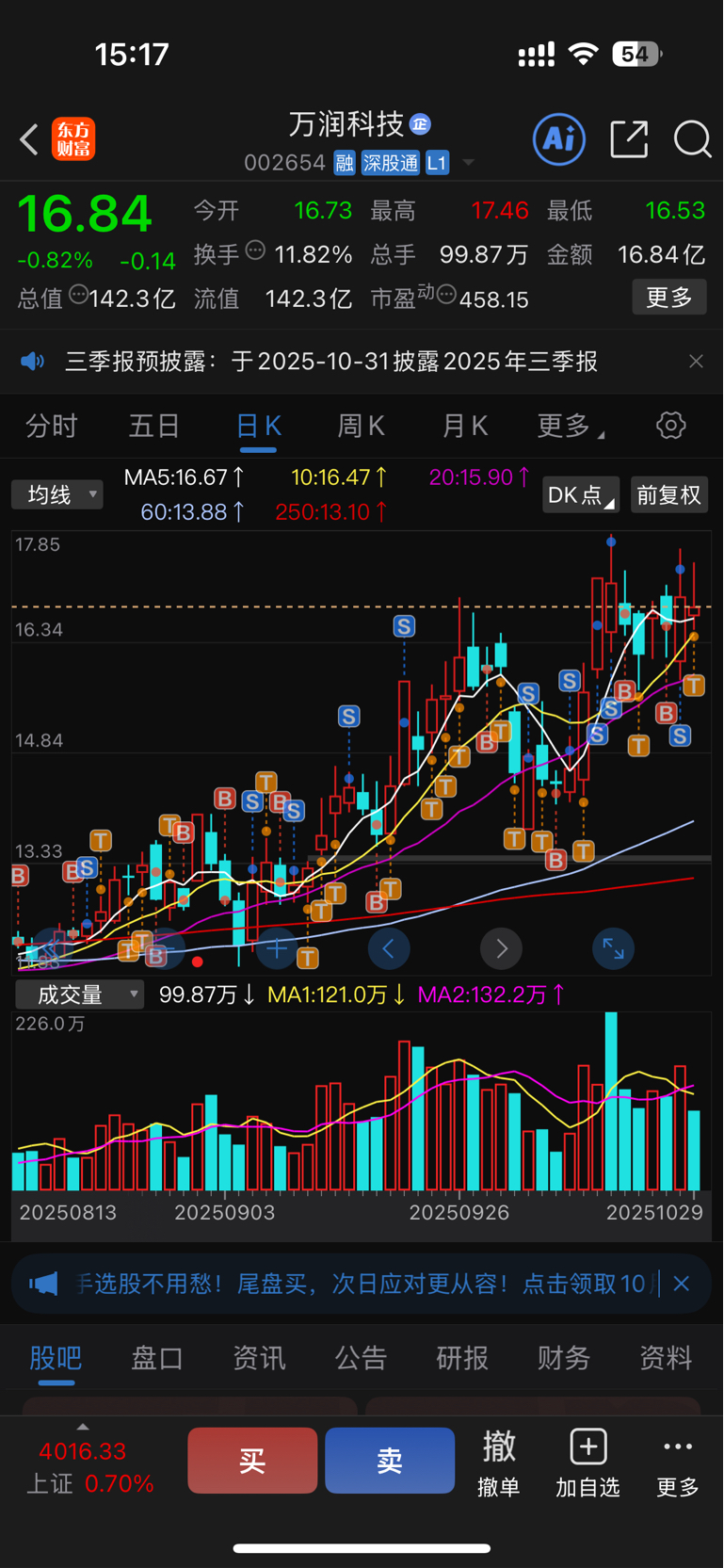Tap the stock code 002654

coord(284,163)
